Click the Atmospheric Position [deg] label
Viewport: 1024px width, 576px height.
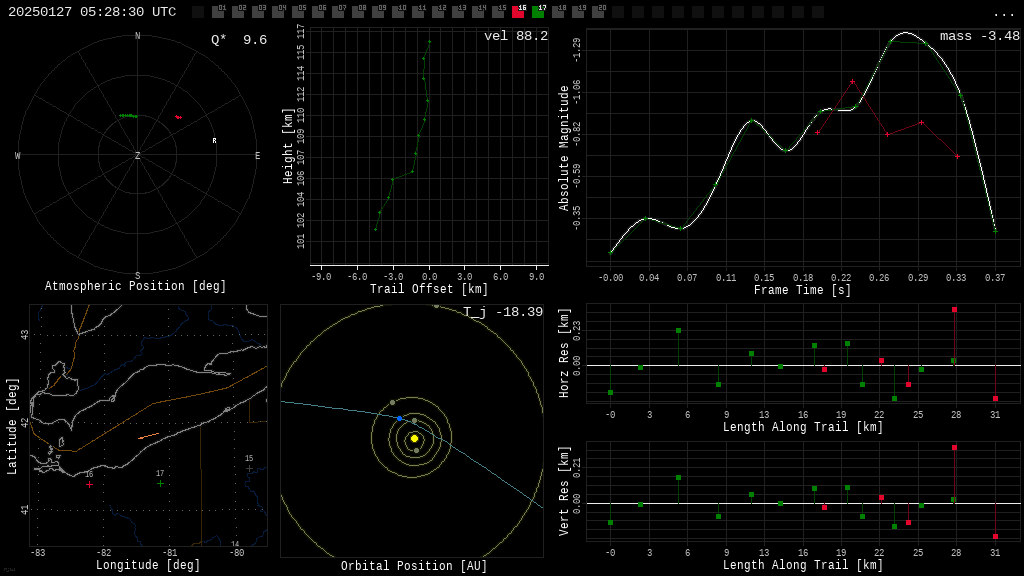[135, 286]
